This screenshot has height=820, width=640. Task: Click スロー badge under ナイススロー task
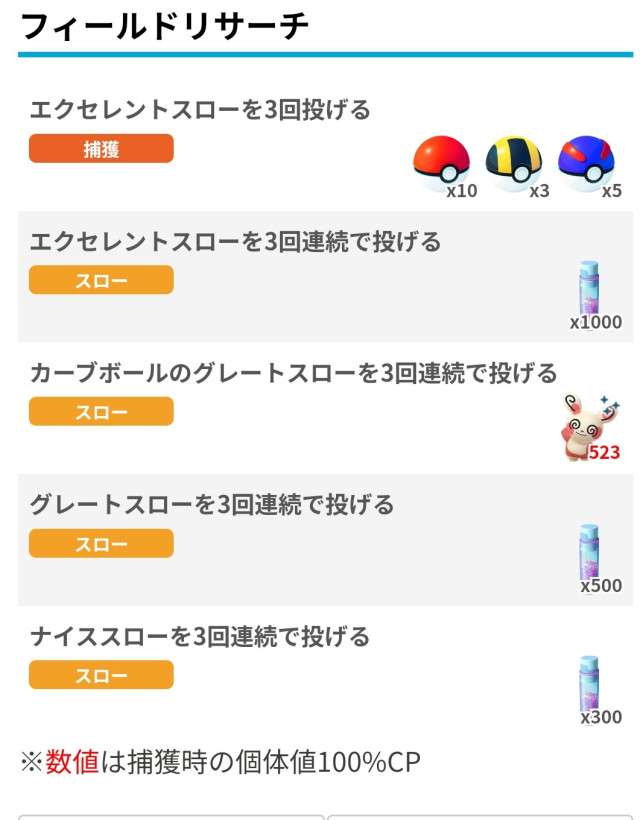click(101, 675)
